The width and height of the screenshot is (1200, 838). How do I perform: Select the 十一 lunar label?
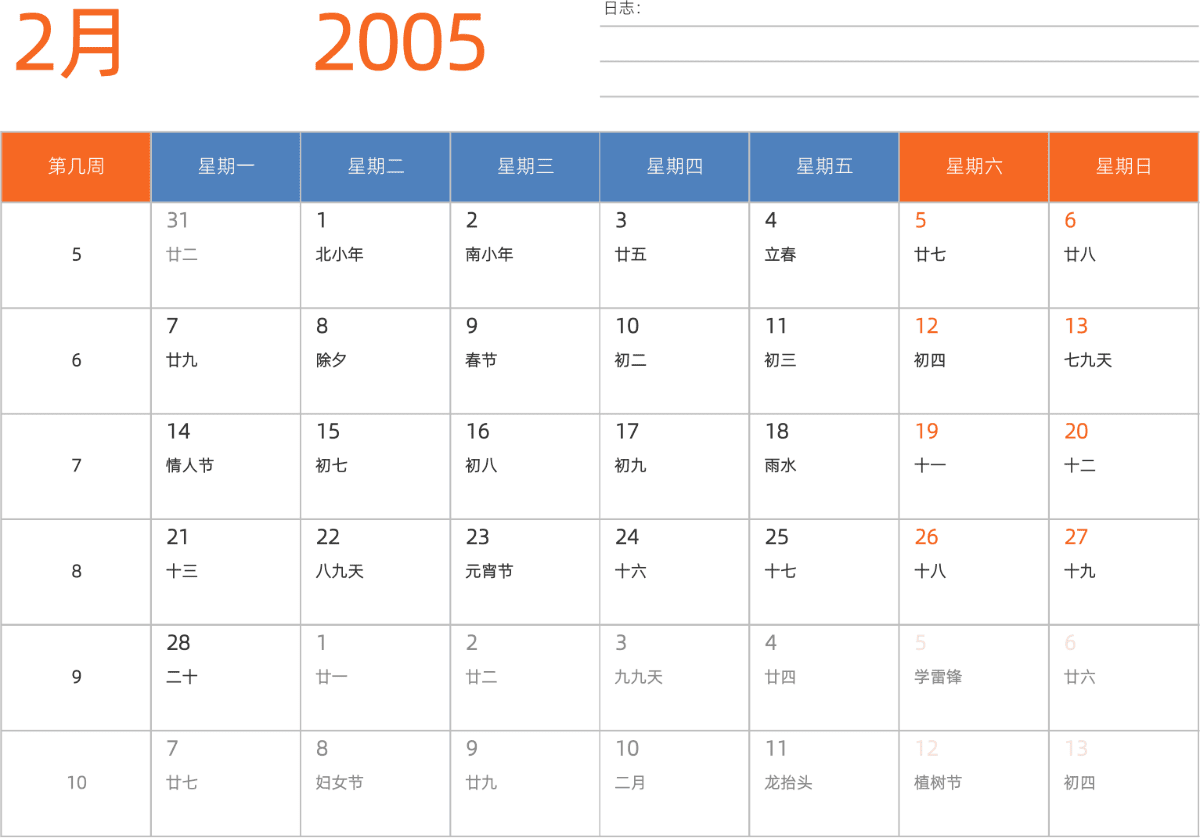pyautogui.click(x=930, y=466)
